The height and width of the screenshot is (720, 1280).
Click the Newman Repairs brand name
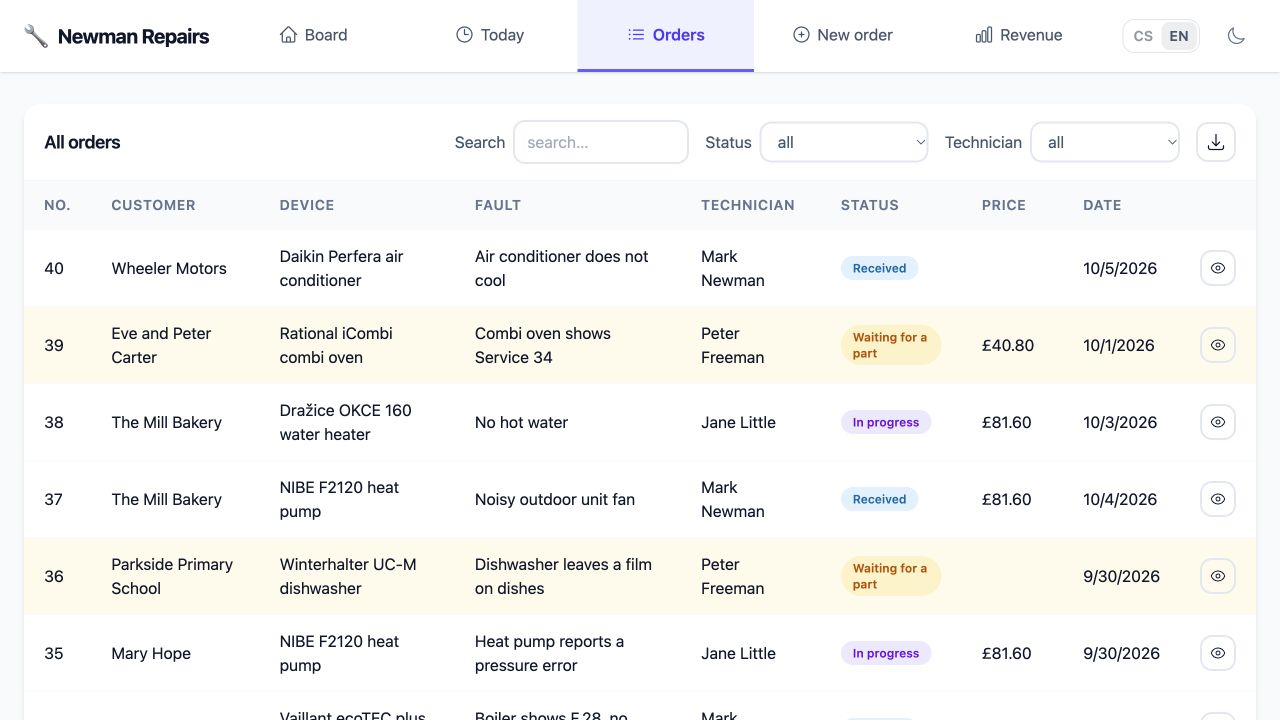point(134,37)
